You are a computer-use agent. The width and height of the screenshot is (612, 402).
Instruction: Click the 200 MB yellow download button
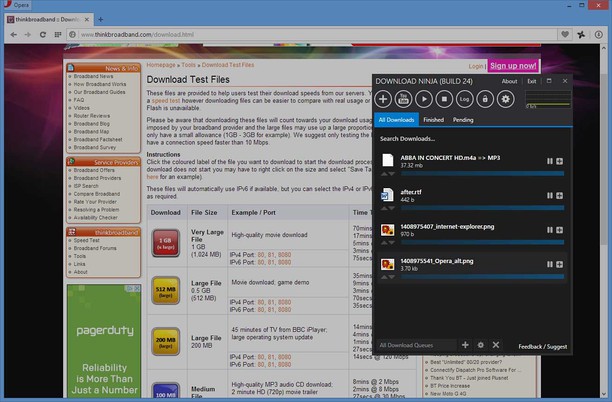click(165, 342)
